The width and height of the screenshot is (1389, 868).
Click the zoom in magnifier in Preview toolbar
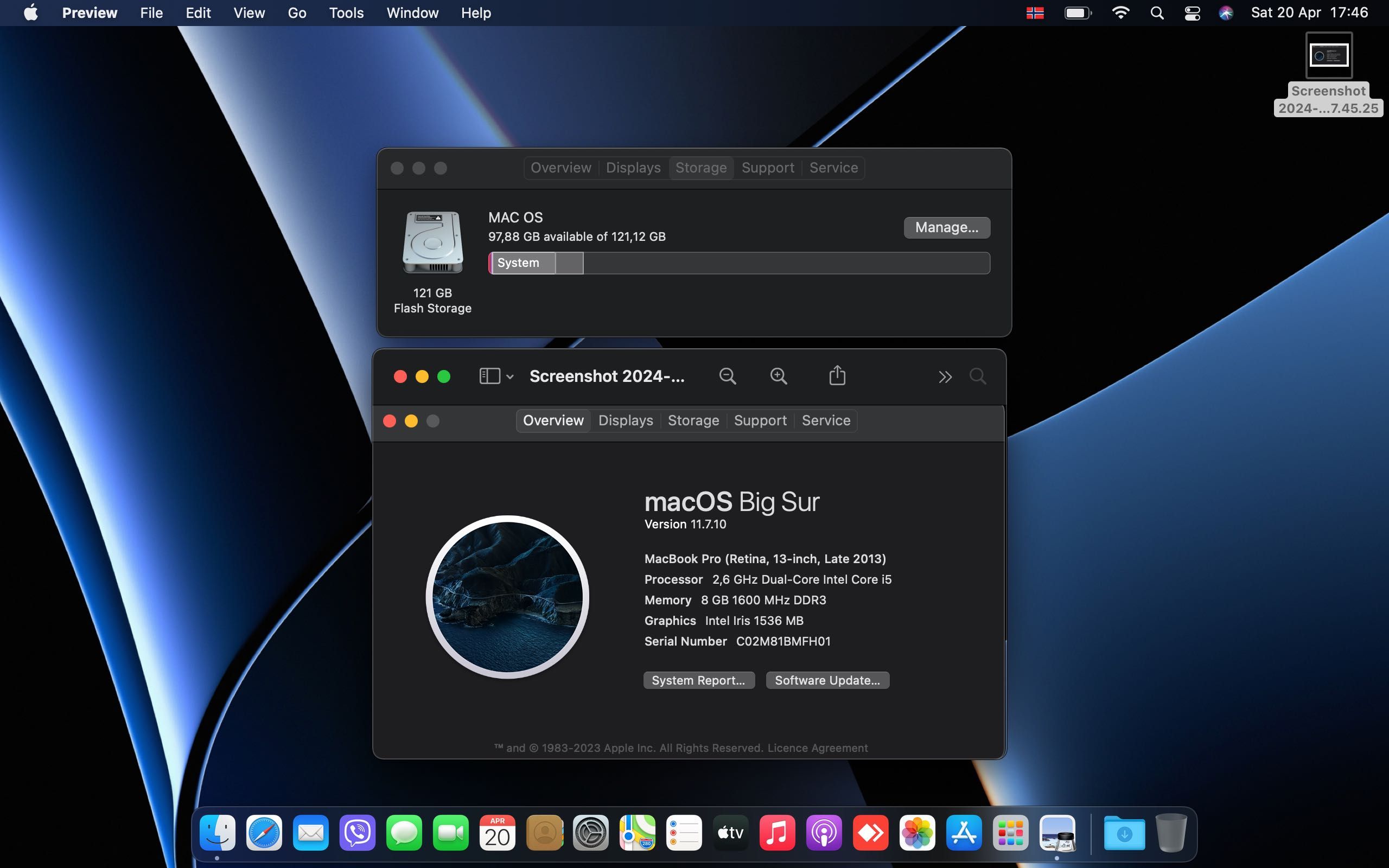pos(778,376)
